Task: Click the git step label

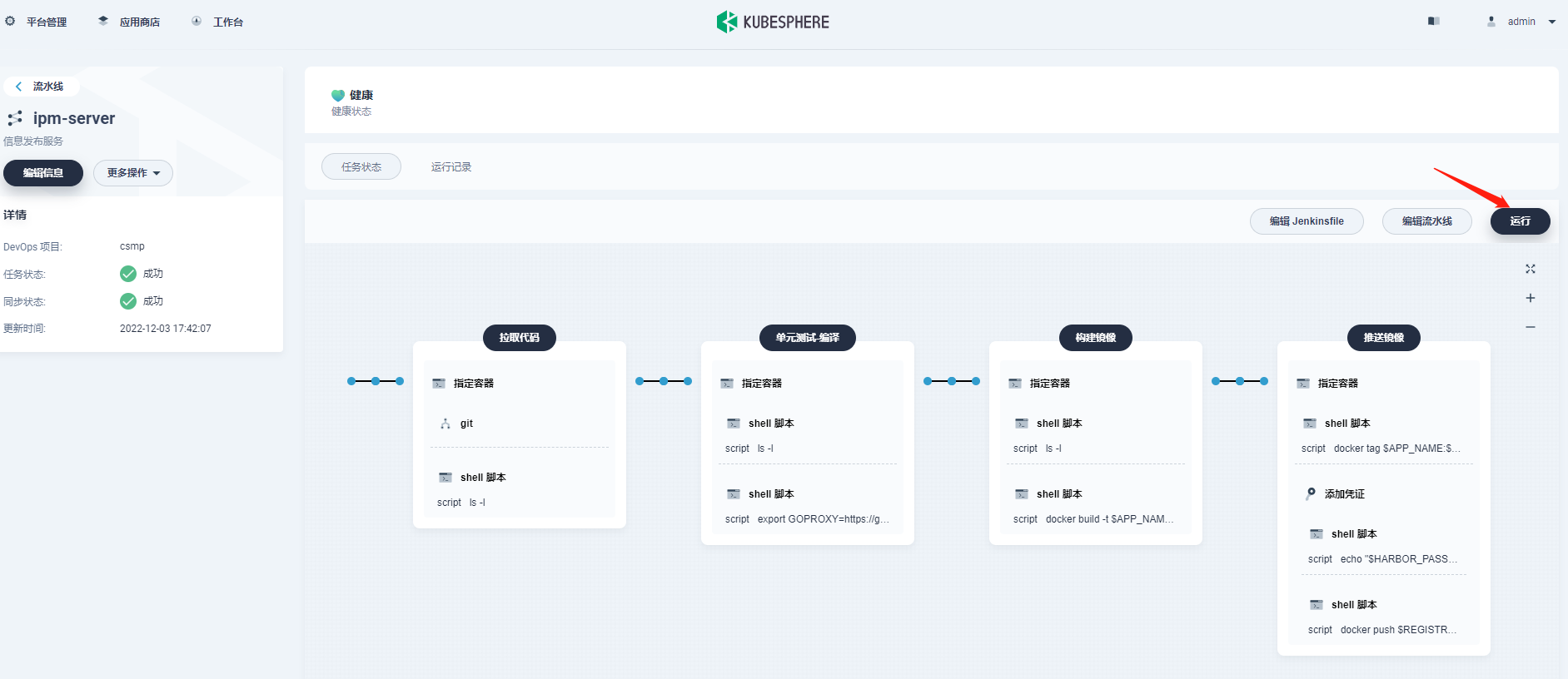Action: point(466,424)
